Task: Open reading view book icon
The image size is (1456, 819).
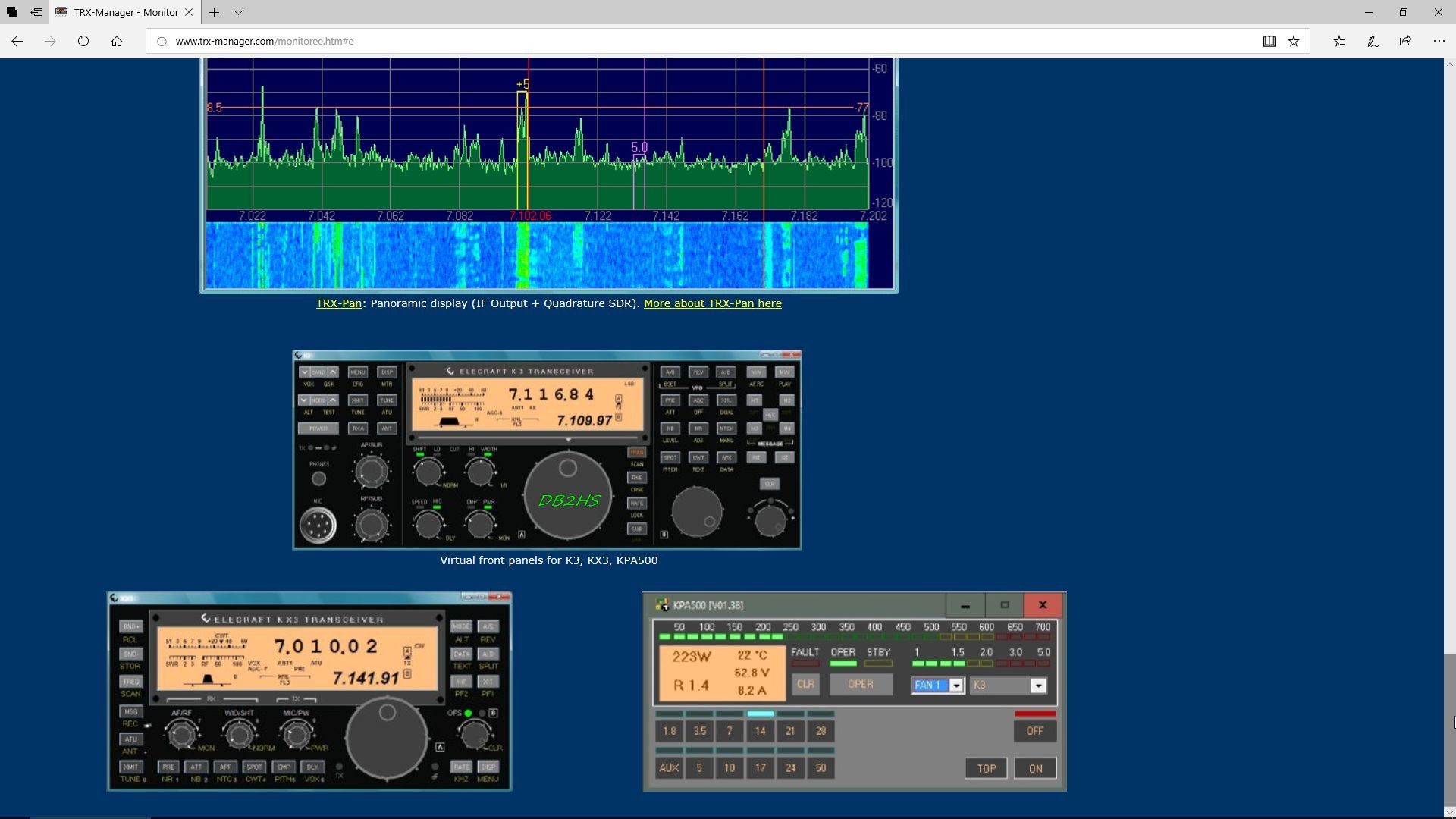Action: point(1269,42)
